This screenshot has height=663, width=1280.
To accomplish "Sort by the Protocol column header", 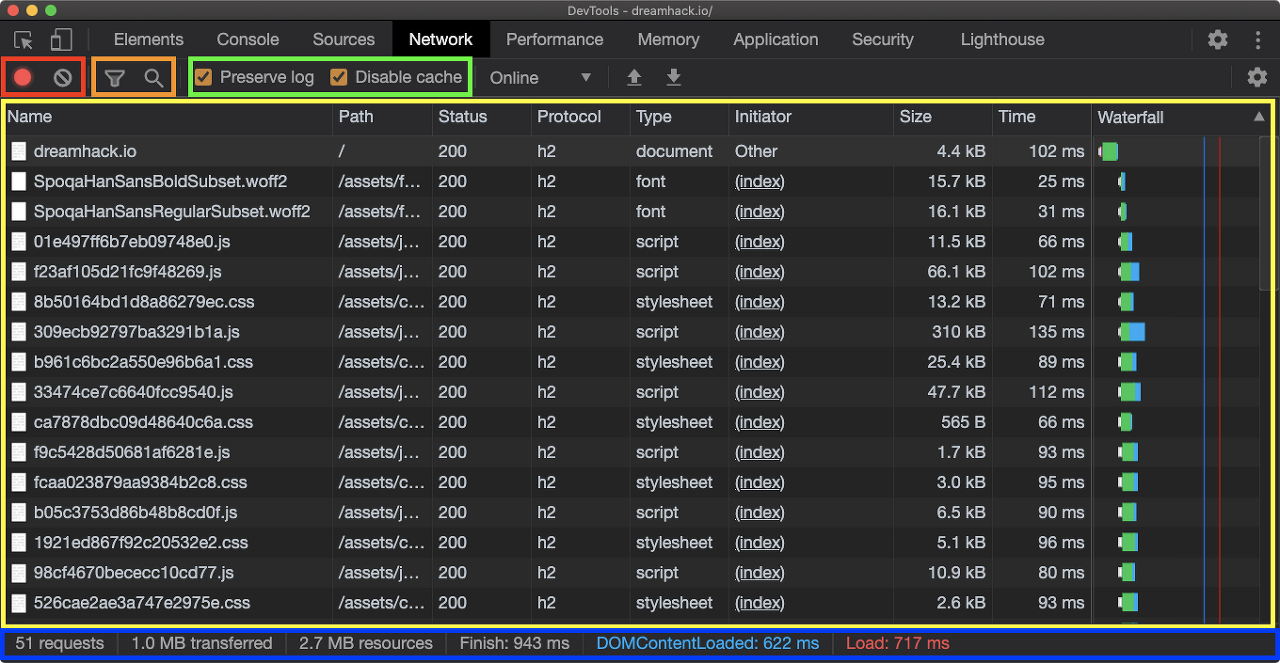I will (x=580, y=117).
